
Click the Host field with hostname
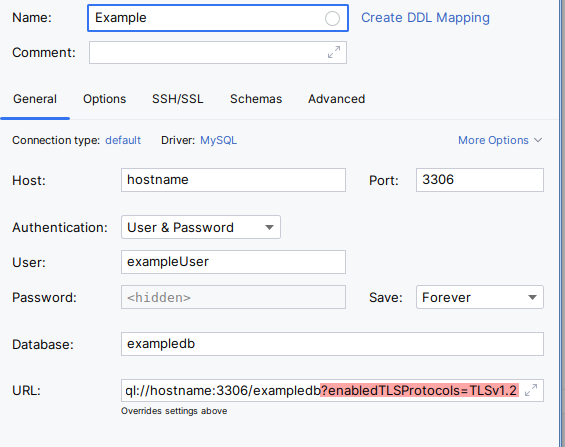pos(233,180)
